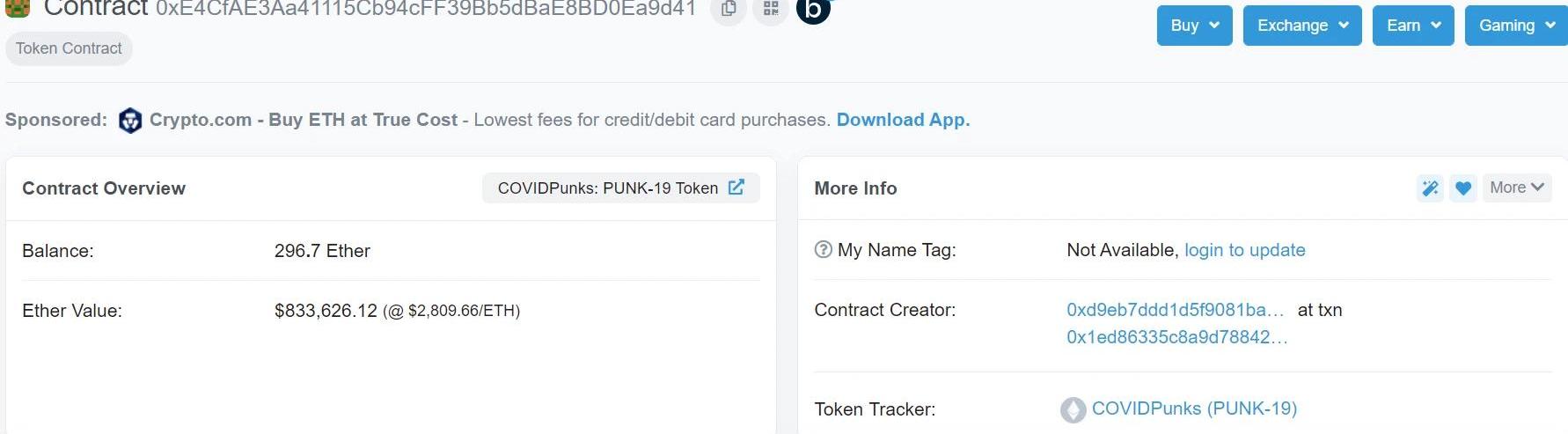1568x434 pixels.
Task: Click the black 'b' Blockscan badge icon
Action: (813, 9)
